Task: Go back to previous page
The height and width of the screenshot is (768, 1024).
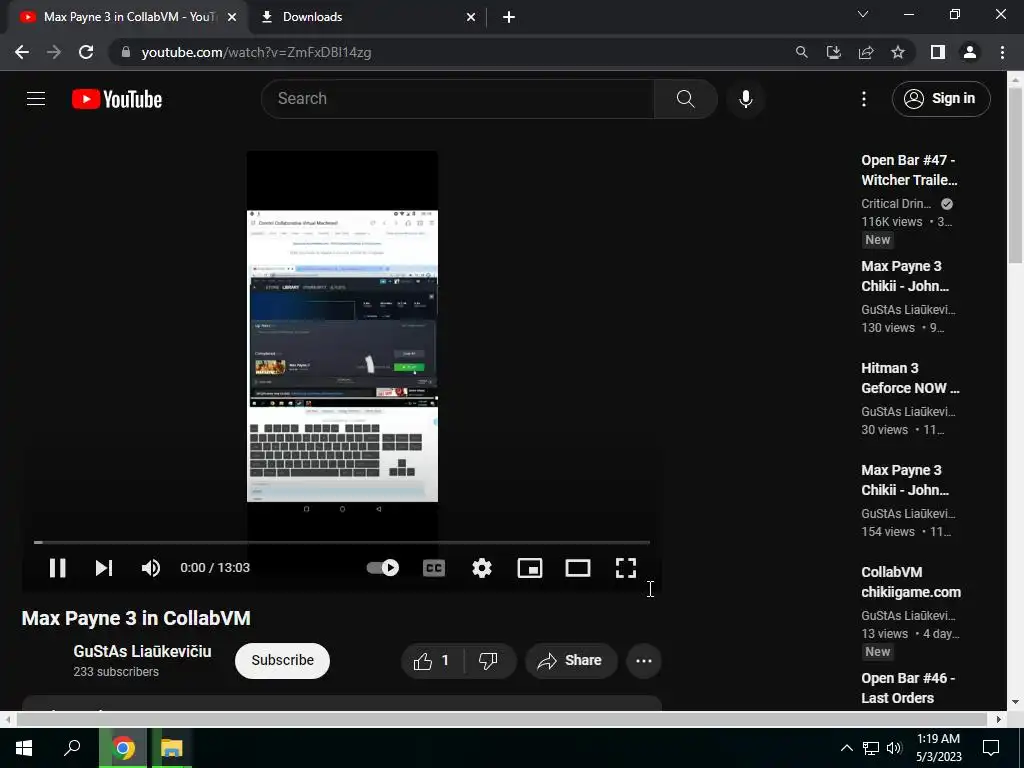Action: tap(22, 52)
